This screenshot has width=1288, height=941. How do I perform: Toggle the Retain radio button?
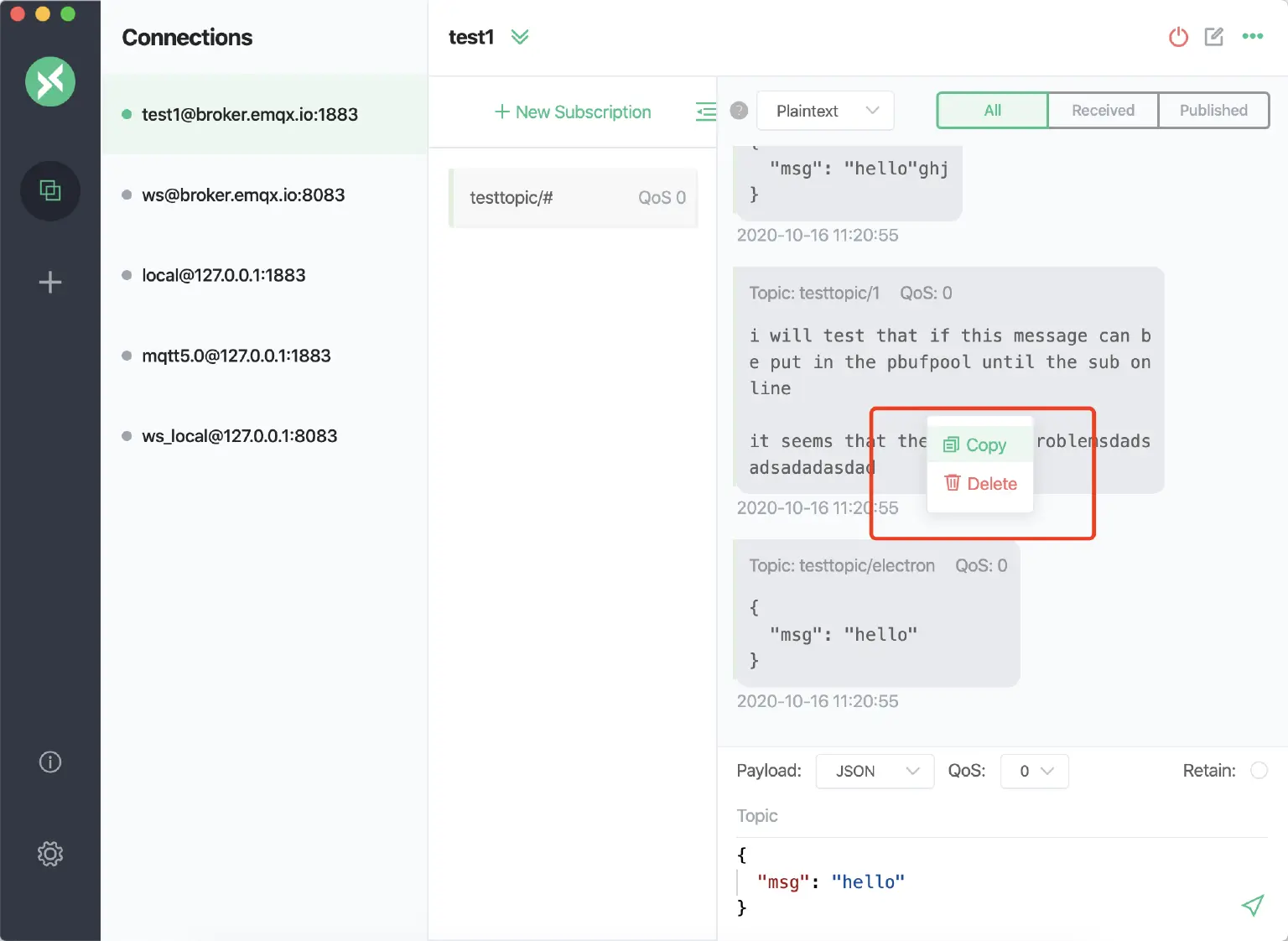[1259, 771]
